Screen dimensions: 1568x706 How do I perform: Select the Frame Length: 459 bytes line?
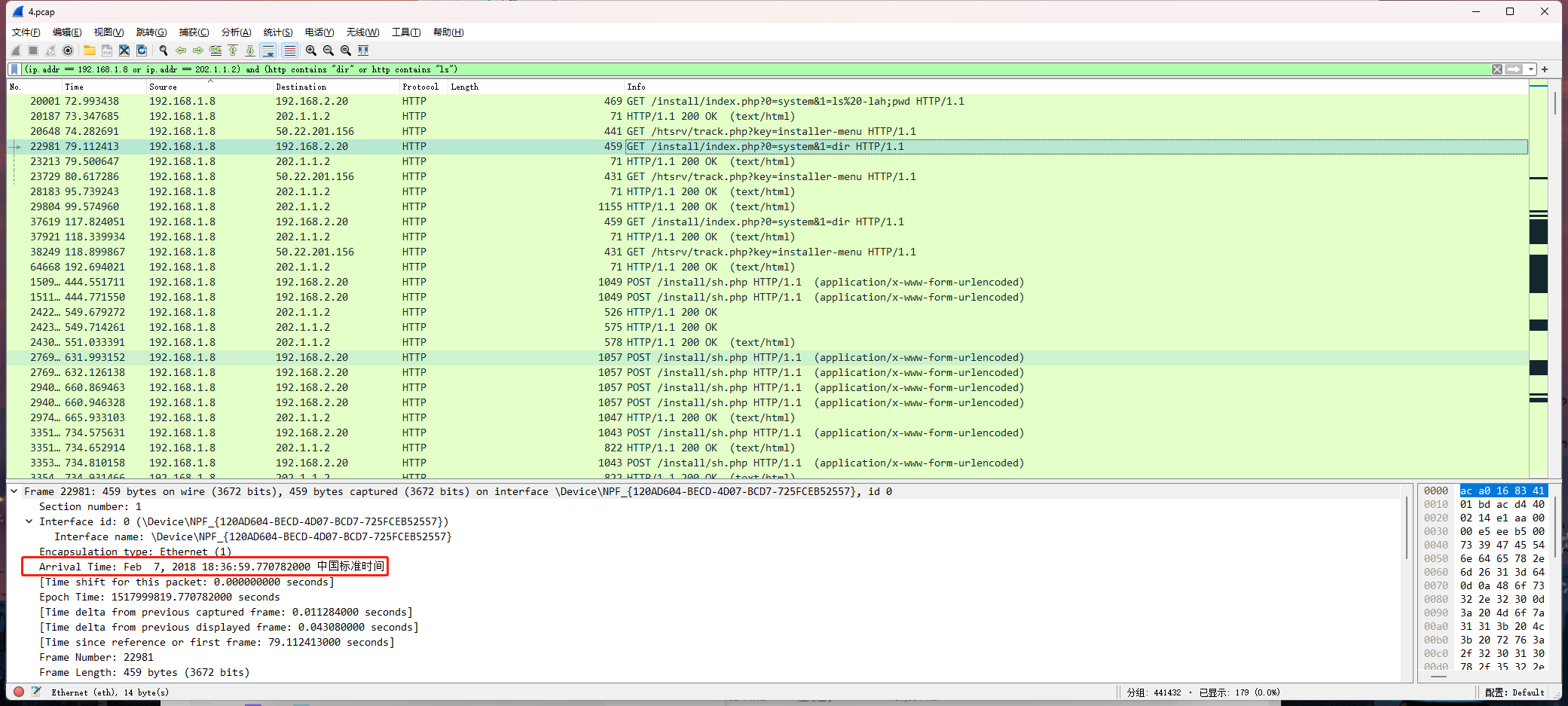144,672
